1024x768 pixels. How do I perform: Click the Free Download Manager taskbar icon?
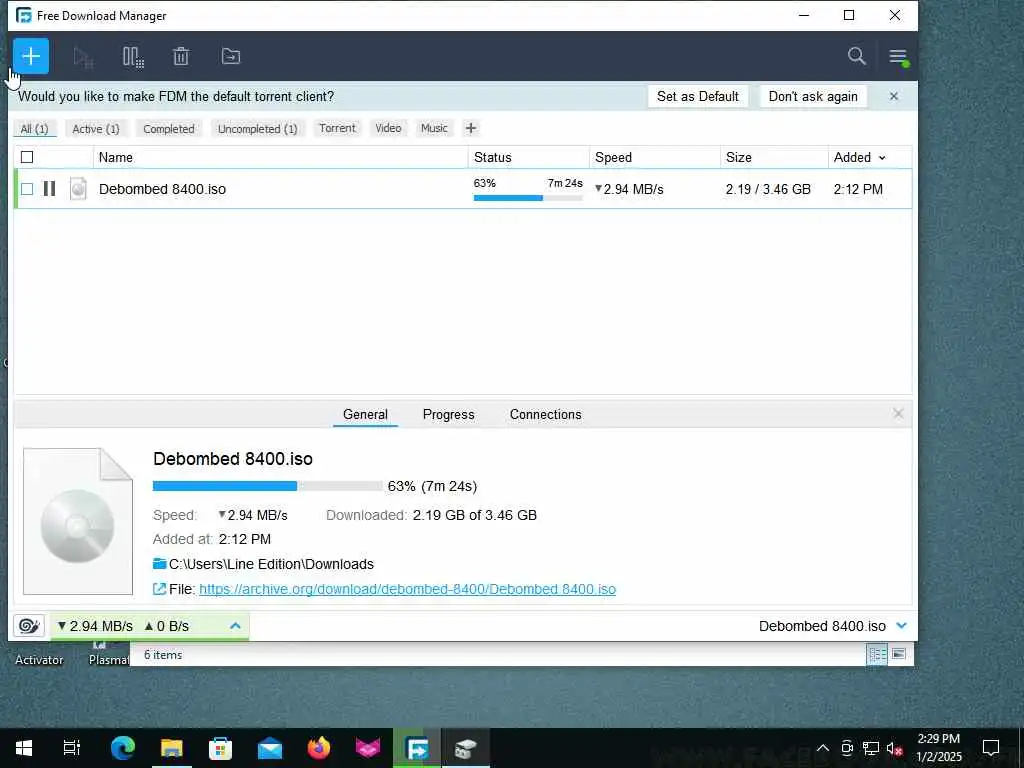click(x=417, y=748)
